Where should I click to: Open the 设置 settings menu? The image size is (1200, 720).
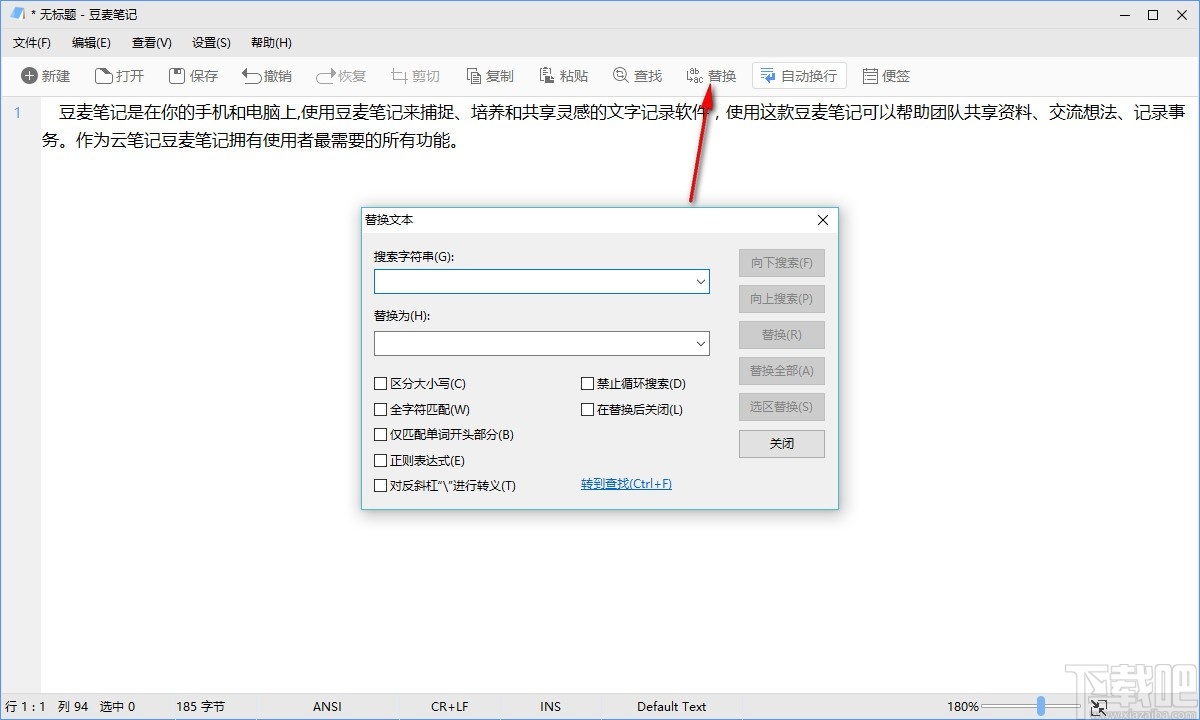[210, 42]
